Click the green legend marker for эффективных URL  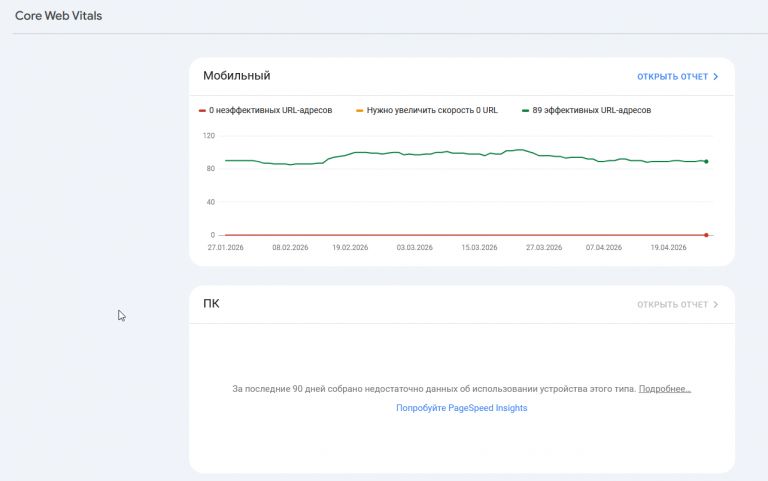coord(526,110)
